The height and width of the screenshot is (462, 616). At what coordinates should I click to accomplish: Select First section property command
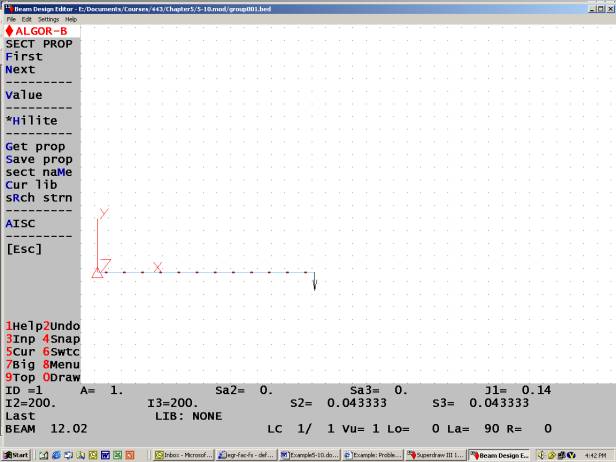24,57
